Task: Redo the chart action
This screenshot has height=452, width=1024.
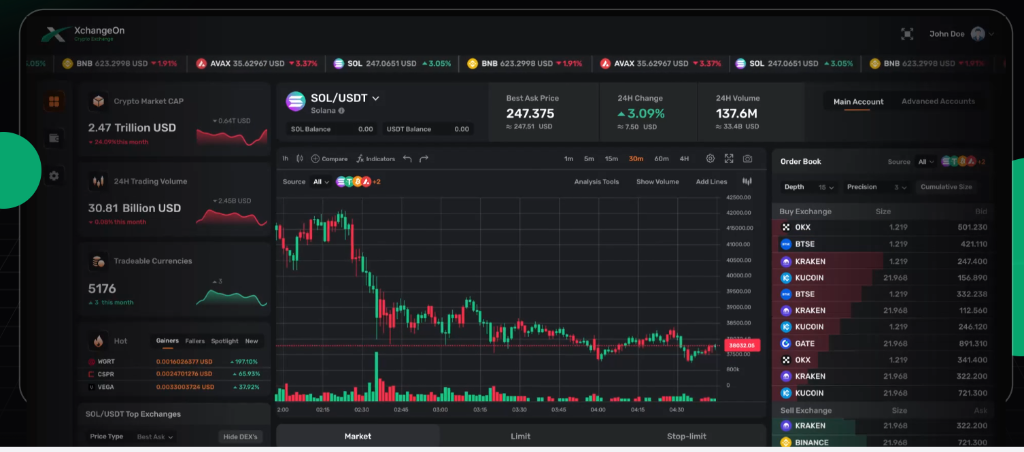Action: 424,159
